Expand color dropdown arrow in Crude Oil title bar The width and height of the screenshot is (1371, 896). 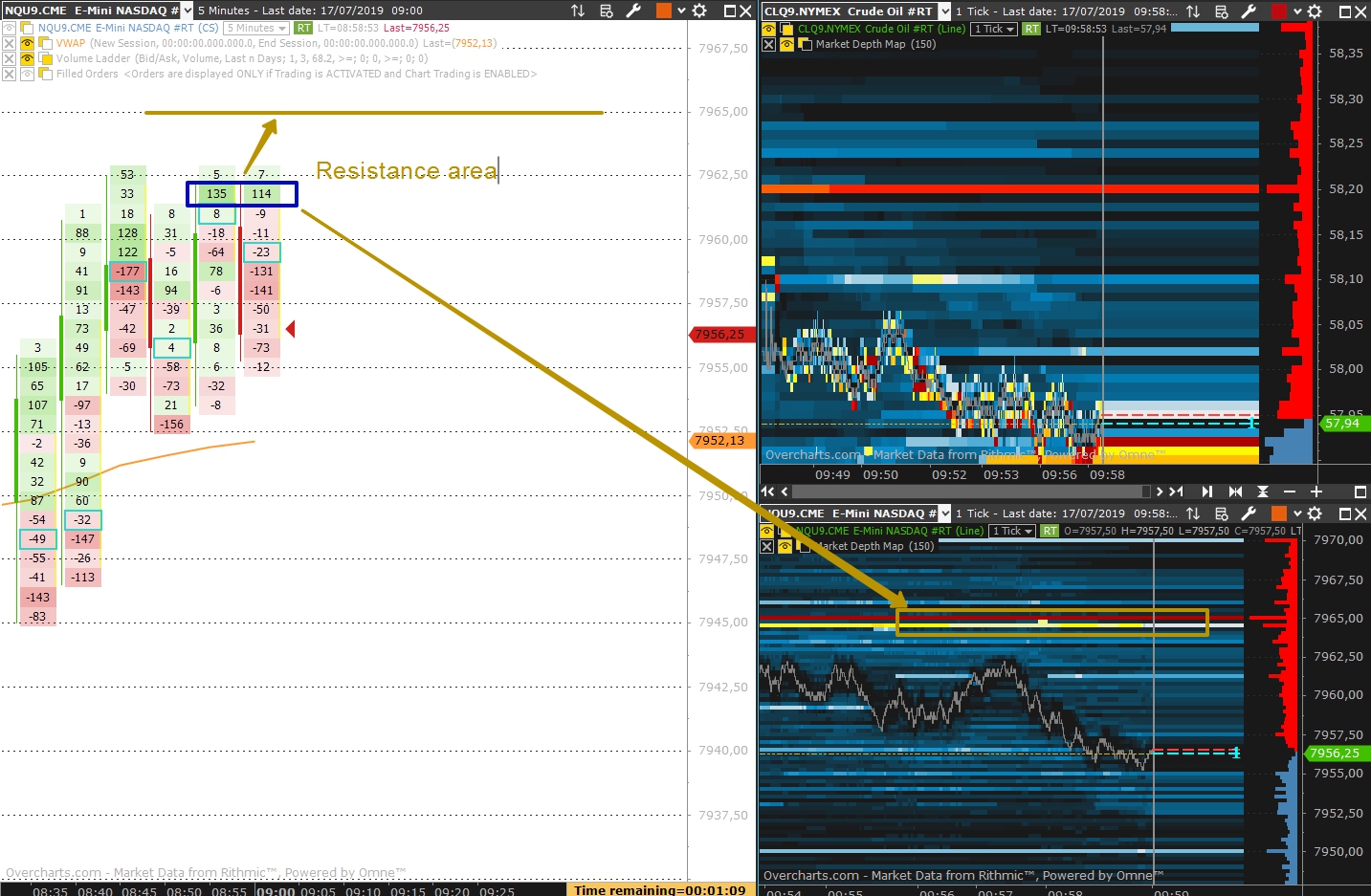[1297, 11]
